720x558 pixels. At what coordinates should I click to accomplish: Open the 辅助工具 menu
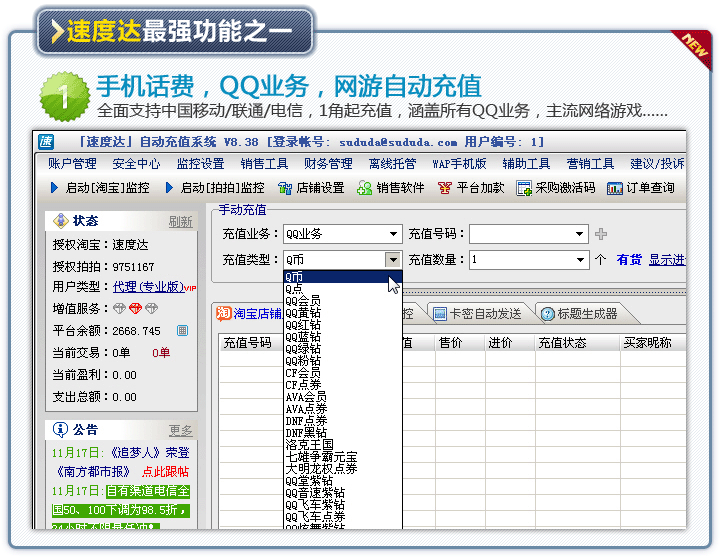[x=526, y=163]
